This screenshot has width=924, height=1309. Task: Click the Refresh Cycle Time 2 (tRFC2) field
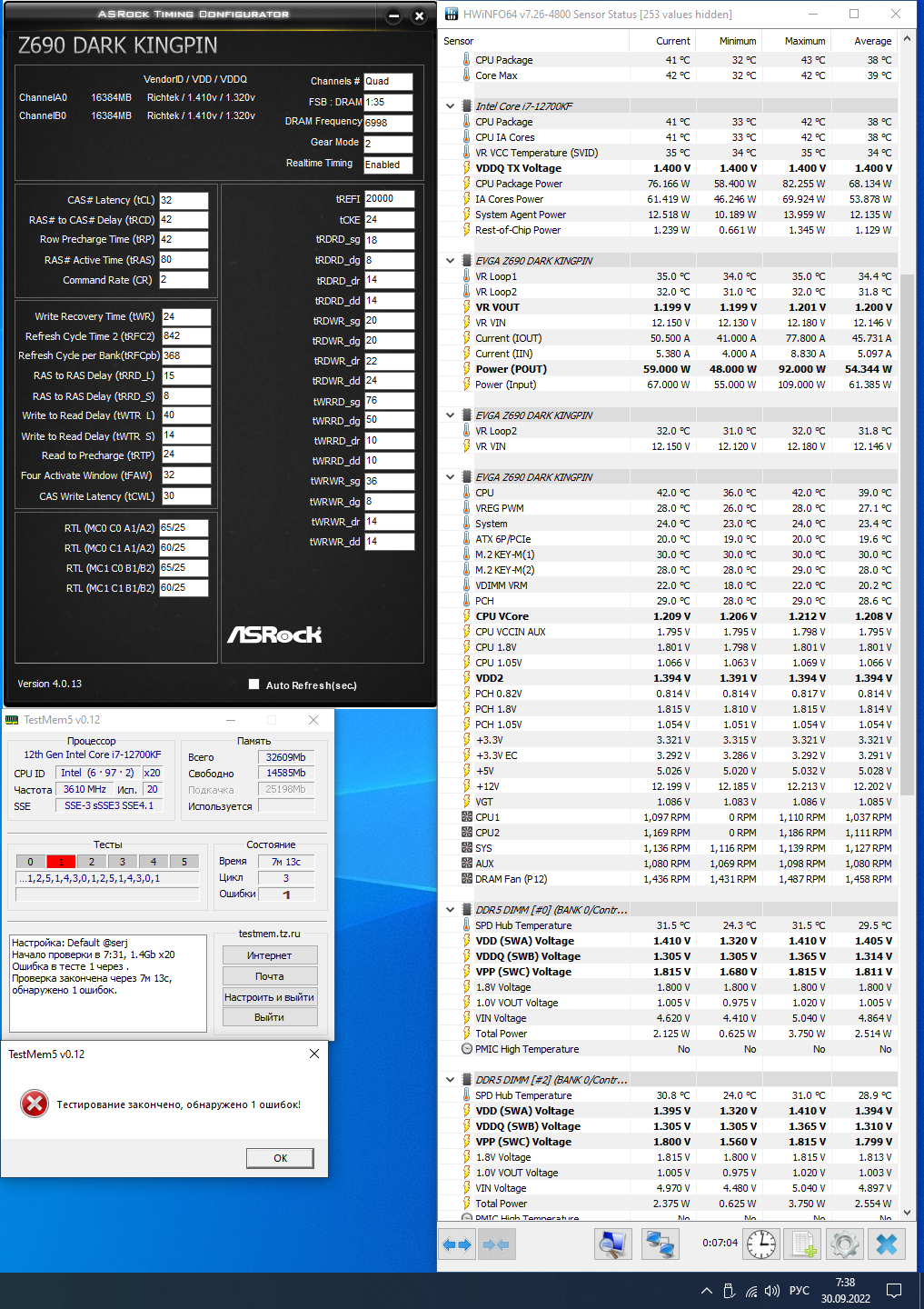pos(186,336)
